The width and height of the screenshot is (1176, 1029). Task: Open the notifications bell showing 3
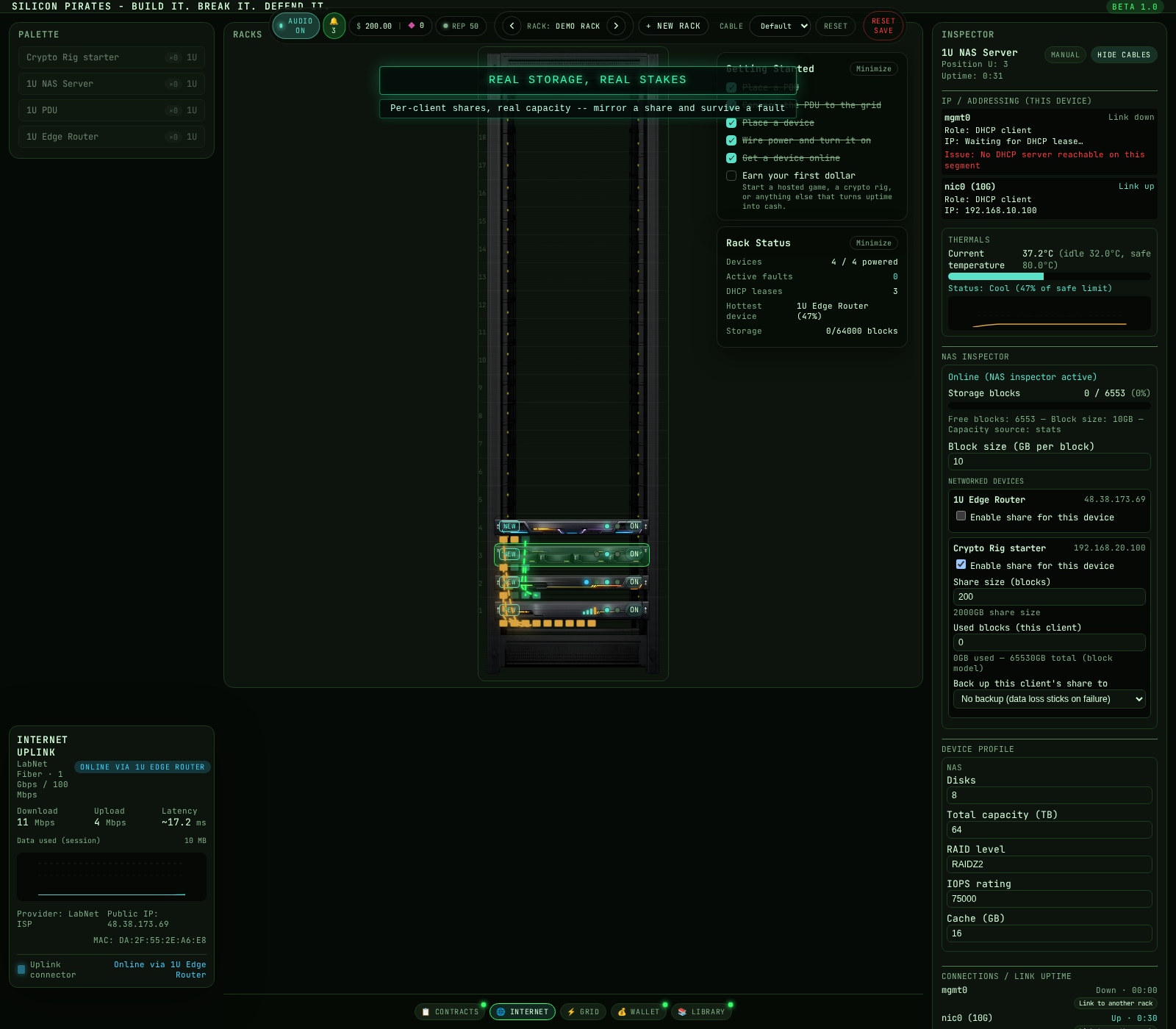click(x=334, y=26)
